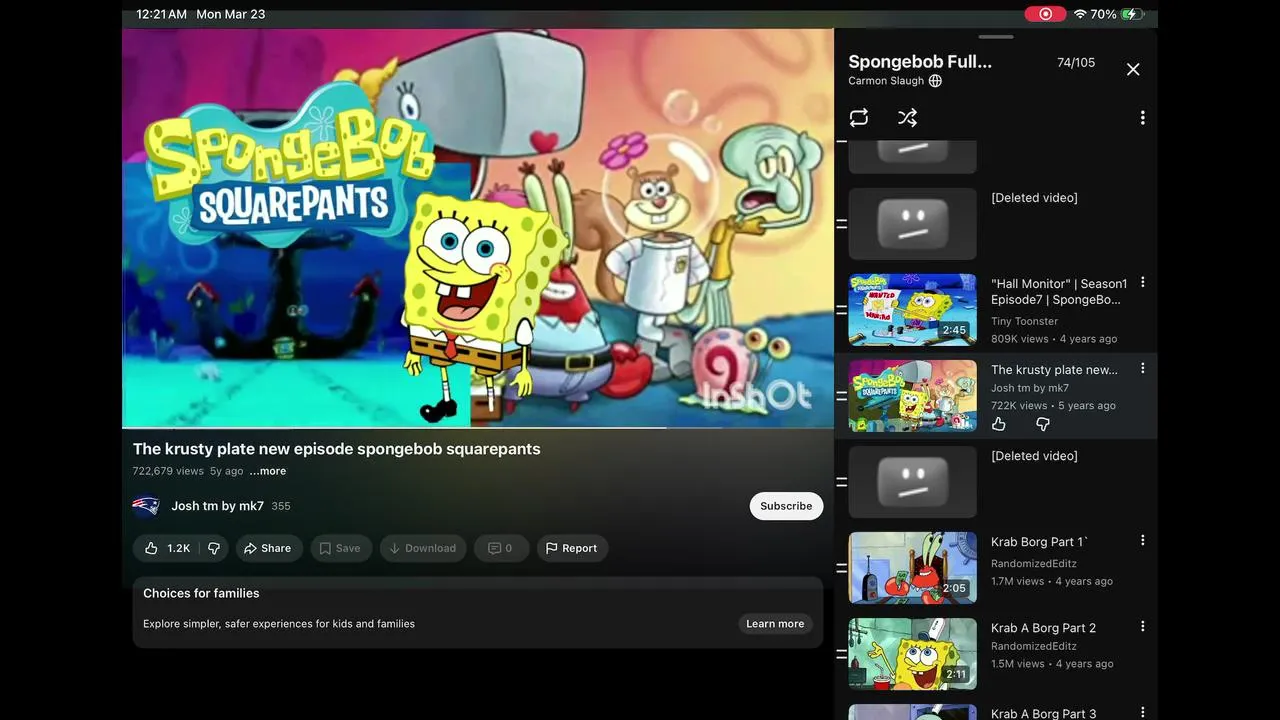Click Carmon Slaugh playlist owner
The width and height of the screenshot is (1280, 720).
pyautogui.click(x=886, y=81)
